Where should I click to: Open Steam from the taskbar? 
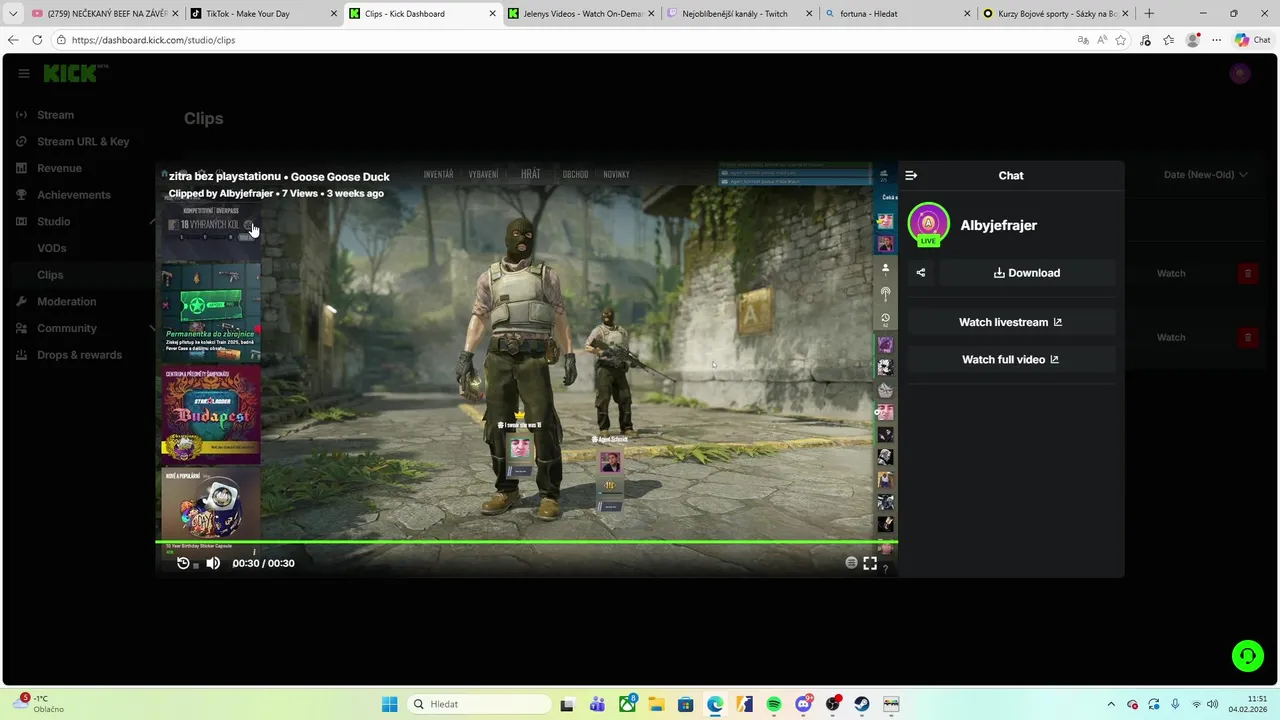coord(862,704)
